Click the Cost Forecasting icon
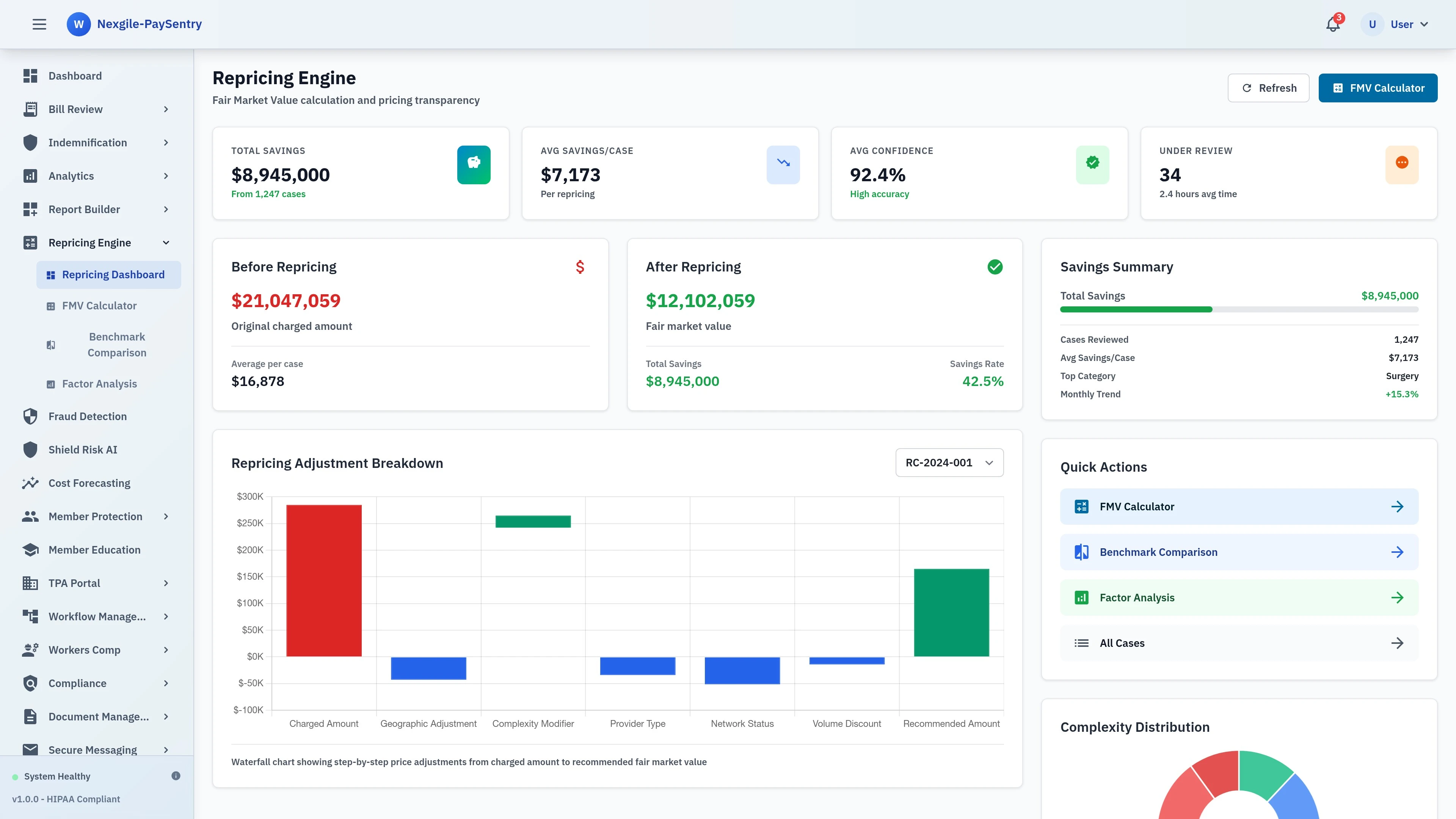1456x819 pixels. point(30,483)
